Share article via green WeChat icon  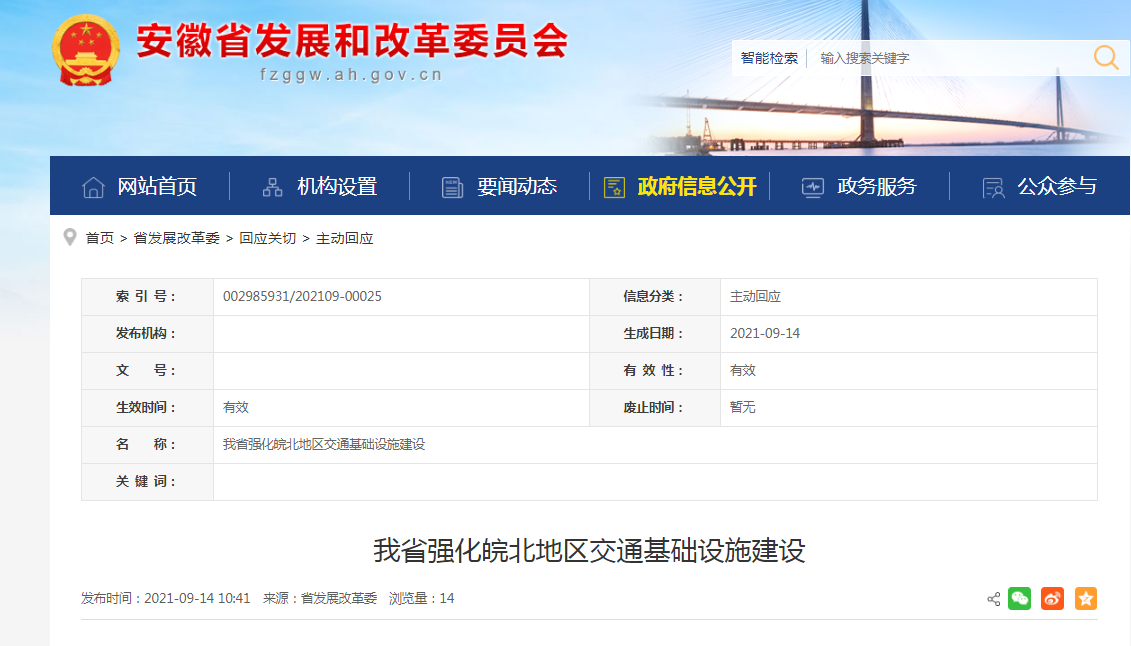1019,598
